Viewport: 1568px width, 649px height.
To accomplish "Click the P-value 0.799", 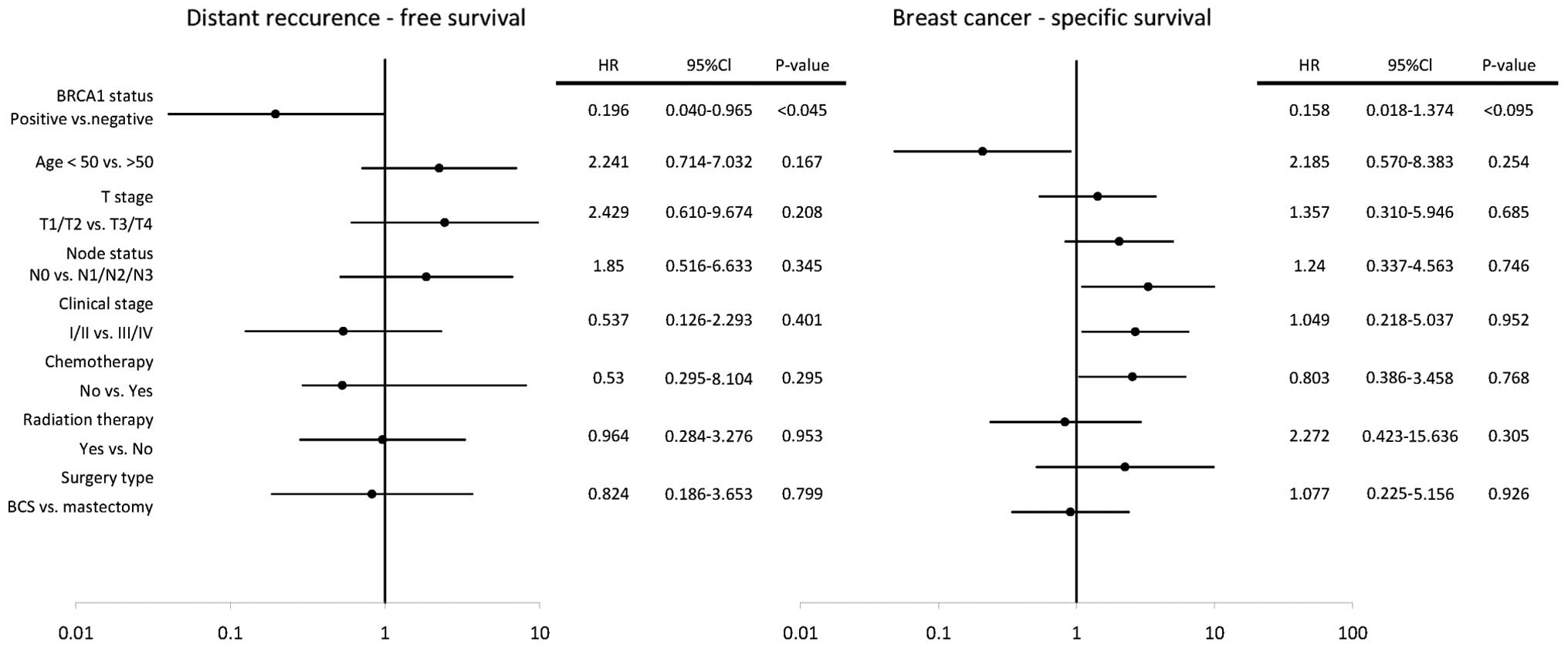I will click(802, 494).
